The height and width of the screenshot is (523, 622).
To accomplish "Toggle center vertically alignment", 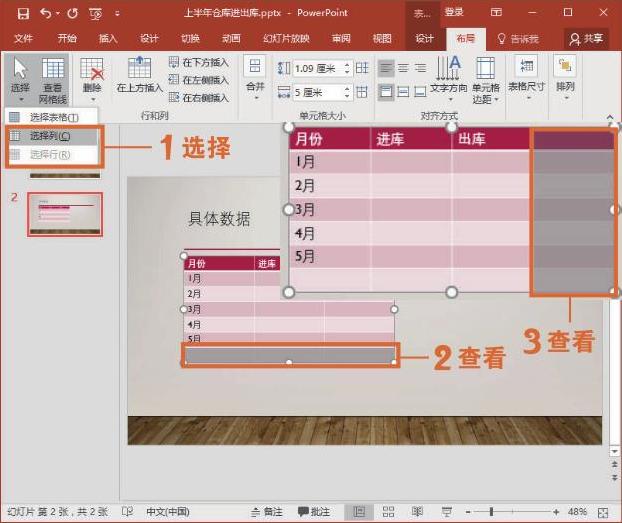I will click(403, 92).
